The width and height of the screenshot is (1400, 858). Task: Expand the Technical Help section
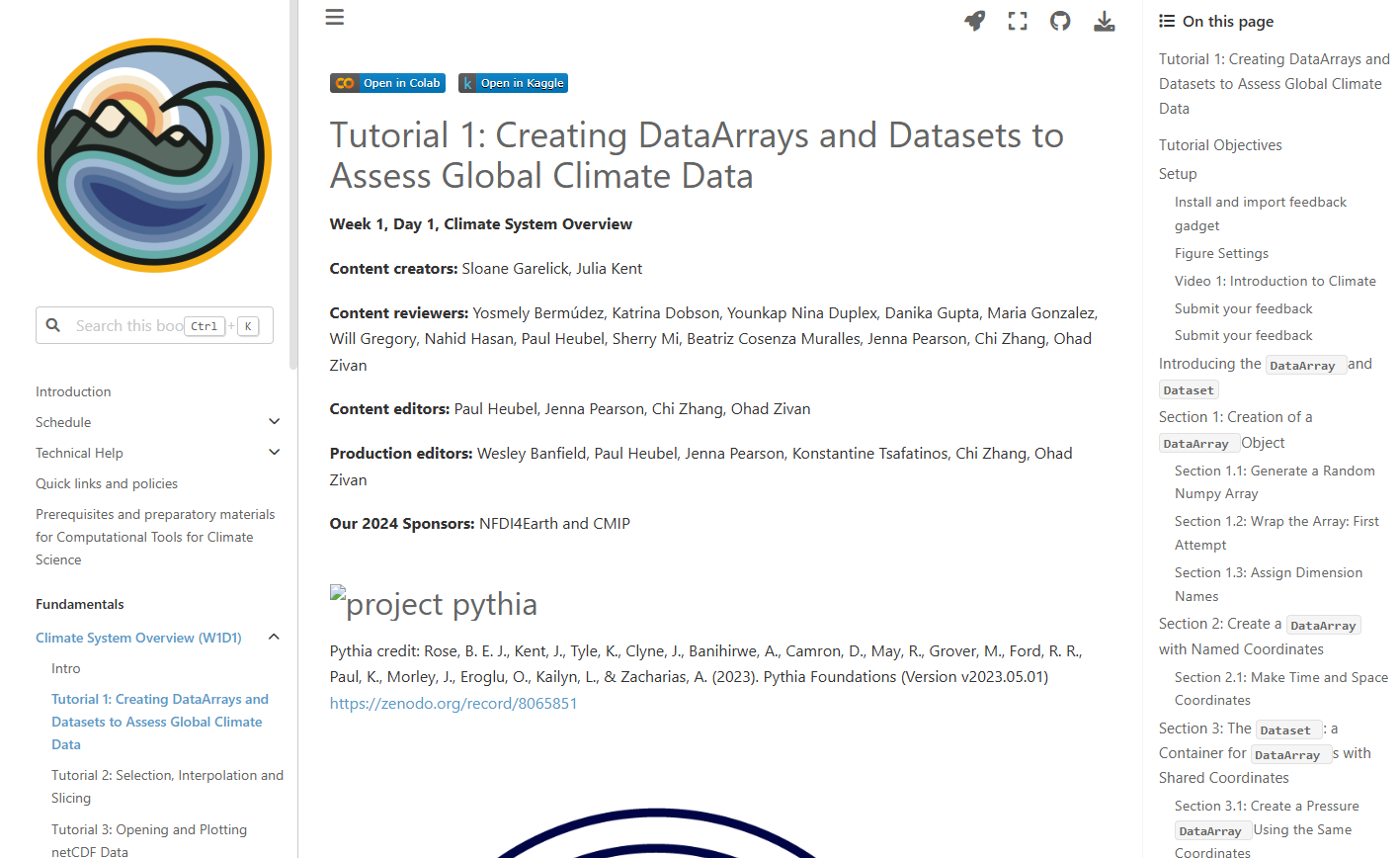(274, 453)
